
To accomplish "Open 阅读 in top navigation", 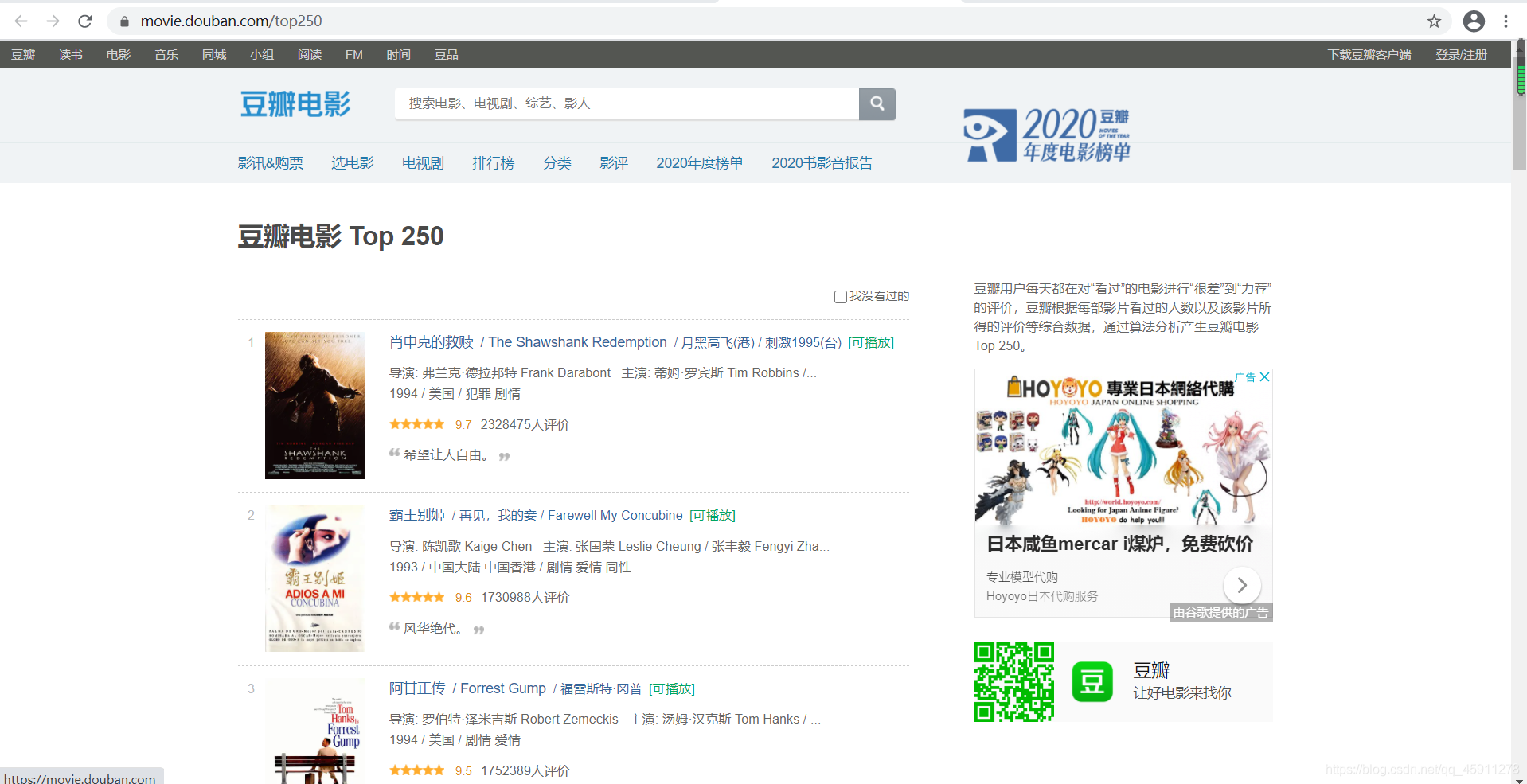I will [310, 55].
